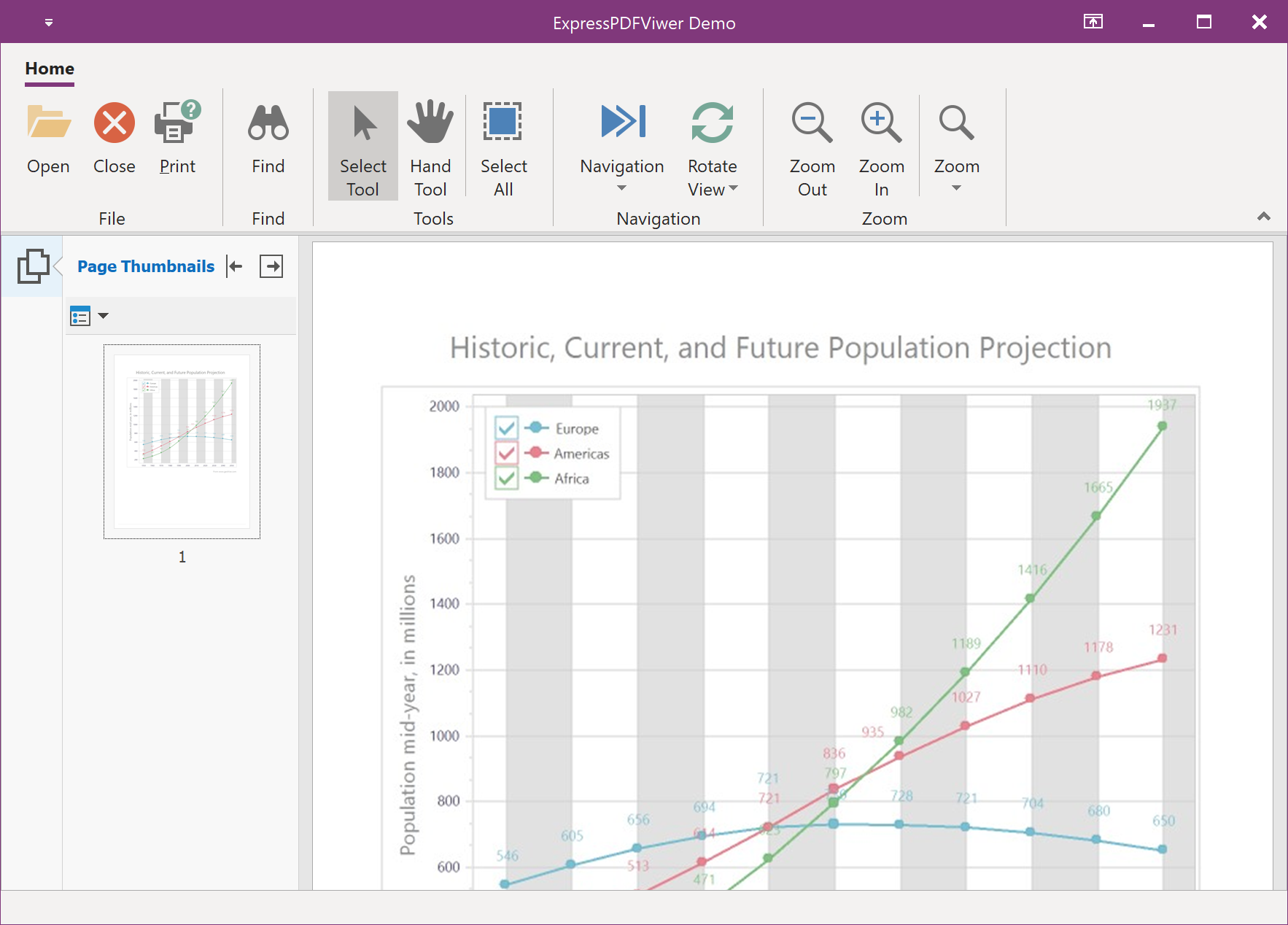Select the page 1 thumbnail
The image size is (1288, 925).
tap(182, 441)
